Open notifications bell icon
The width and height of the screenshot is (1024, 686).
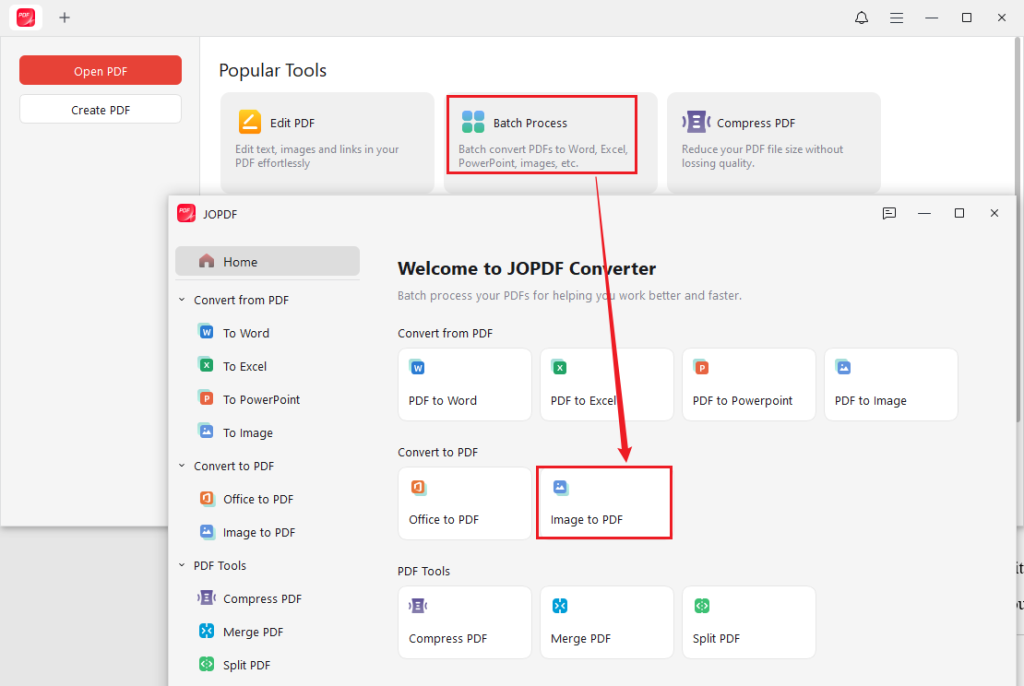(861, 18)
